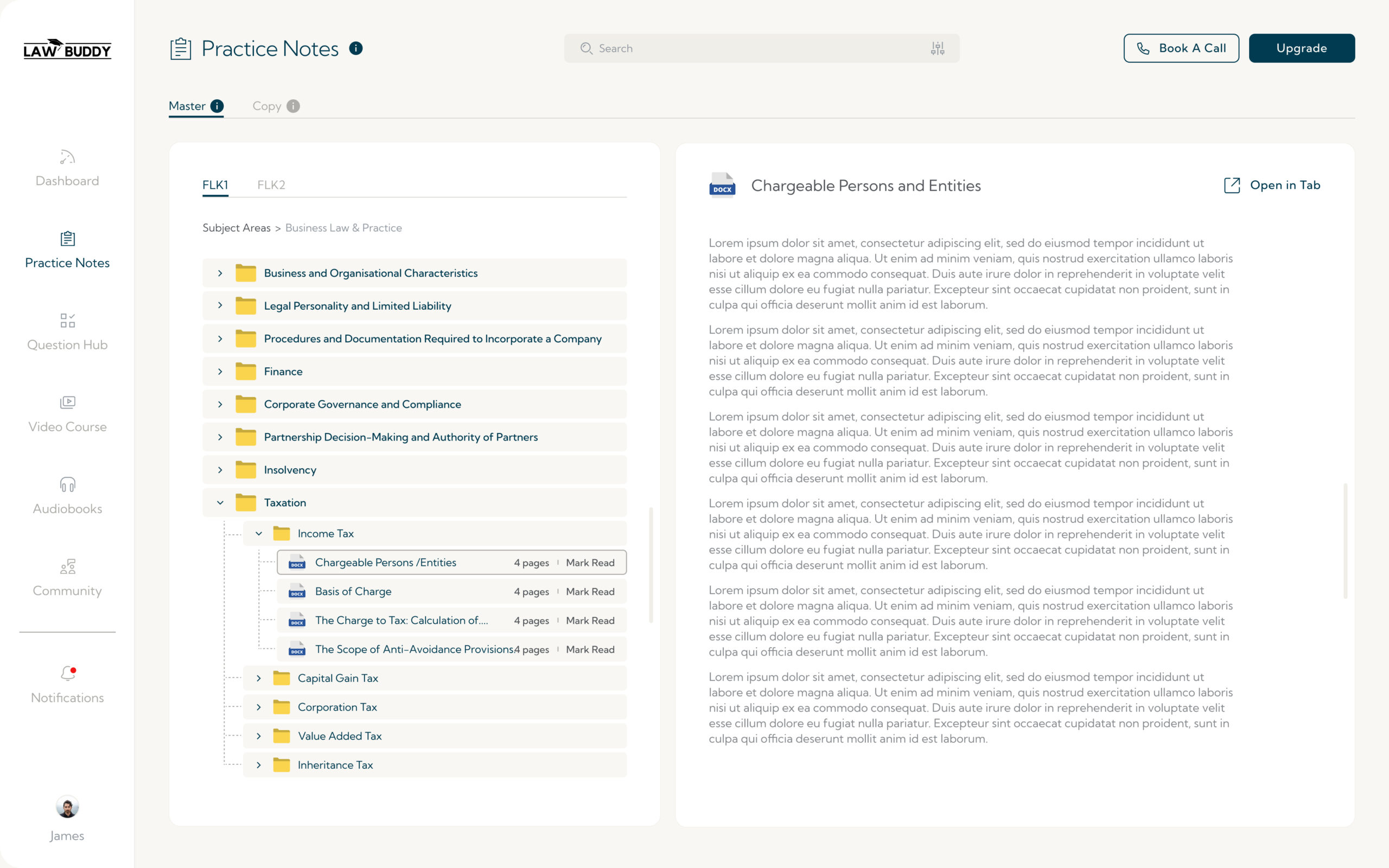Expand Corporation Tax chevron
The width and height of the screenshot is (1389, 868).
[259, 707]
